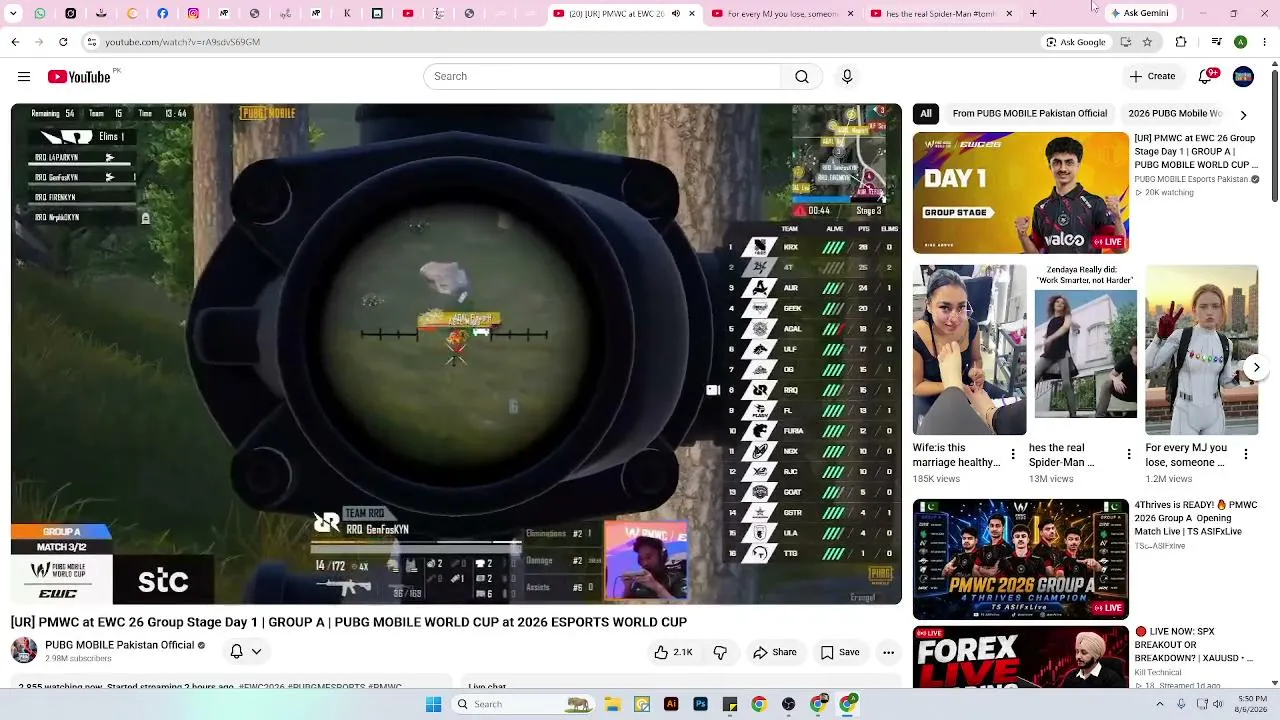Screen dimensions: 1280x720
Task: Open browser extensions puzzle icon
Action: tap(1181, 42)
